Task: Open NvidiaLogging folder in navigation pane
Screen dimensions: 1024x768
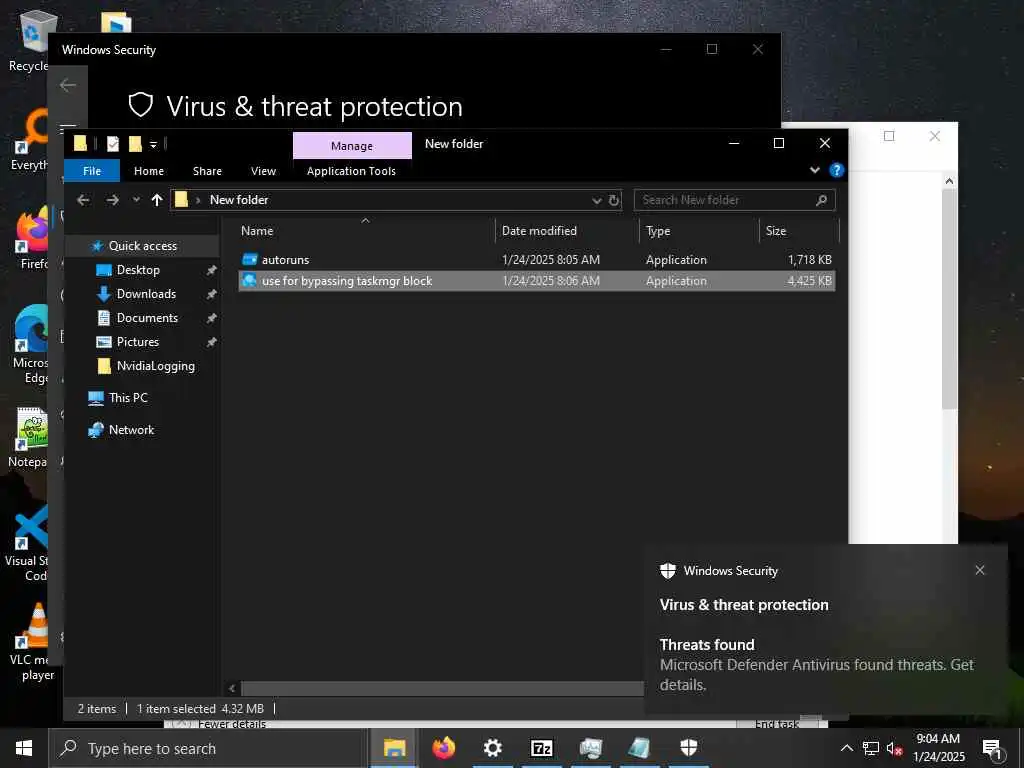Action: (x=155, y=366)
